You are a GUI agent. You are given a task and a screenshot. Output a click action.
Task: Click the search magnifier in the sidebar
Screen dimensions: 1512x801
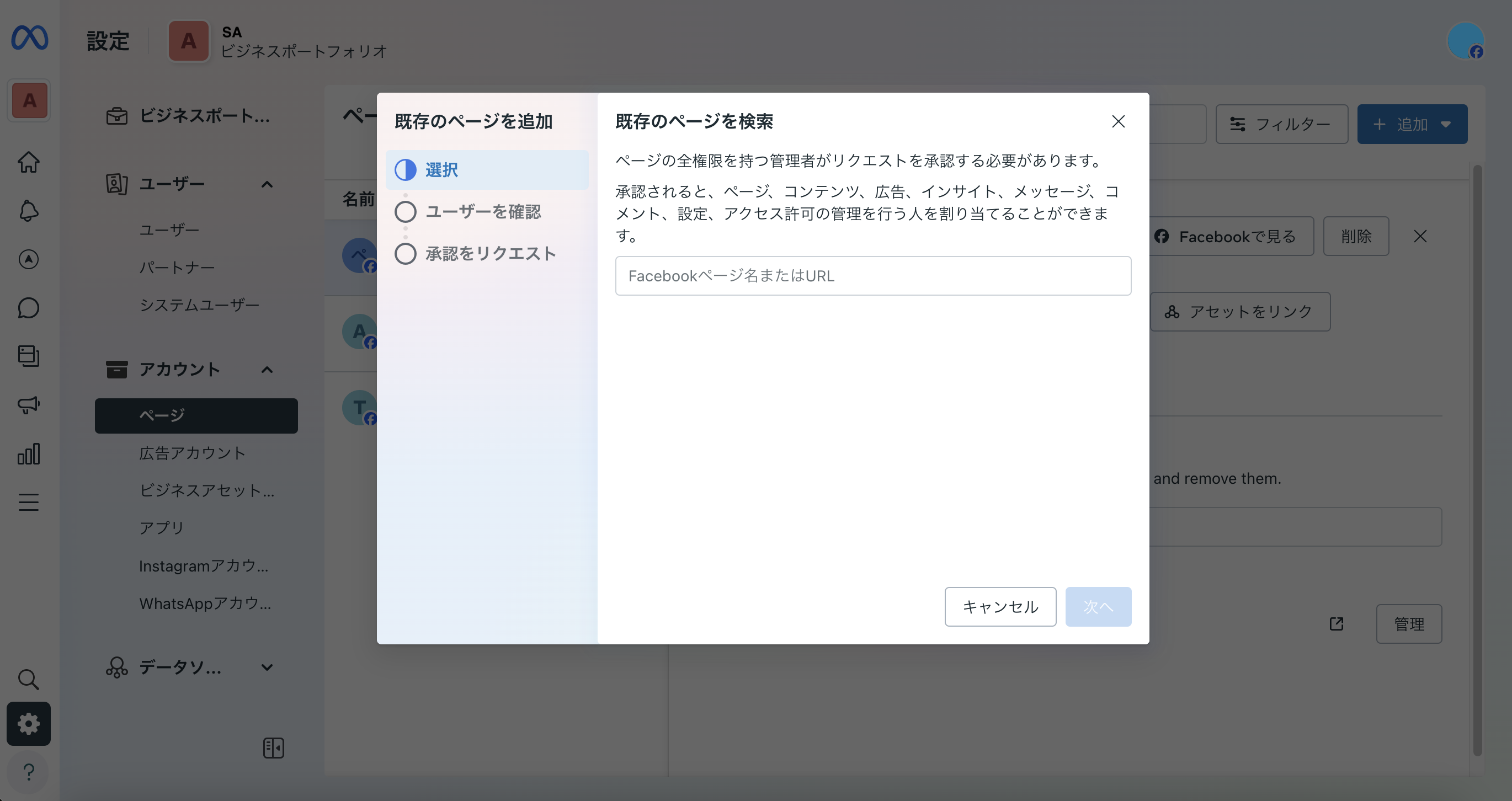pyautogui.click(x=28, y=679)
